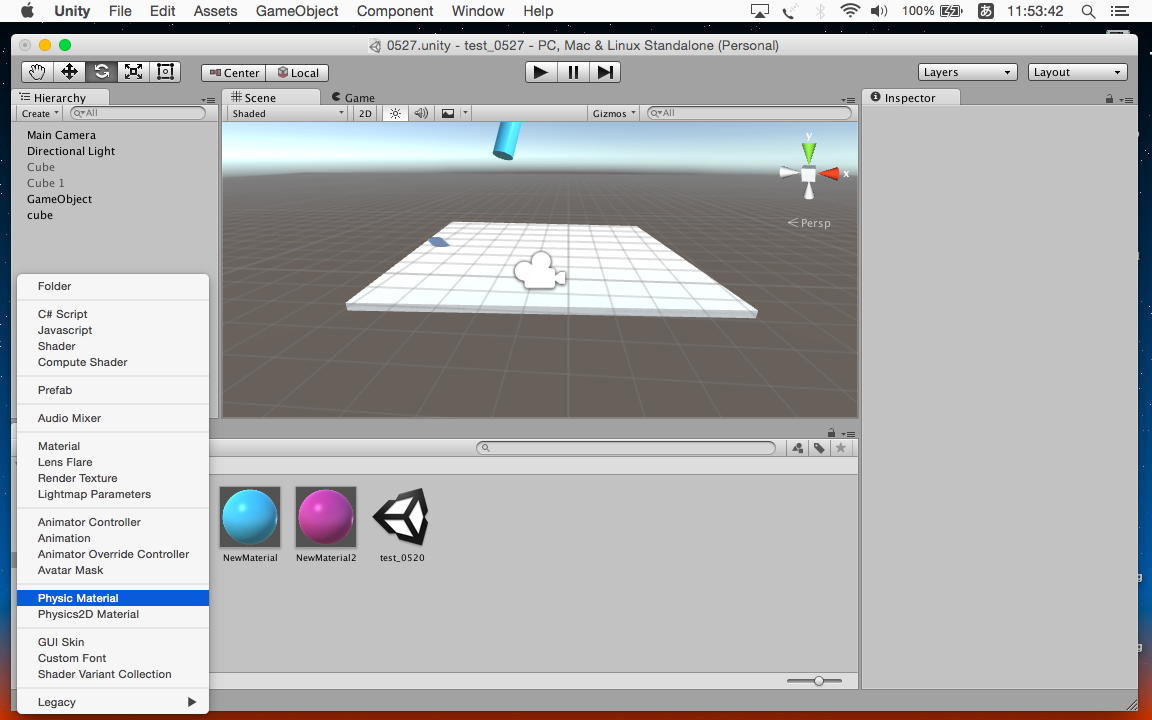
Task: Toggle Project panel lock icon
Action: [831, 433]
